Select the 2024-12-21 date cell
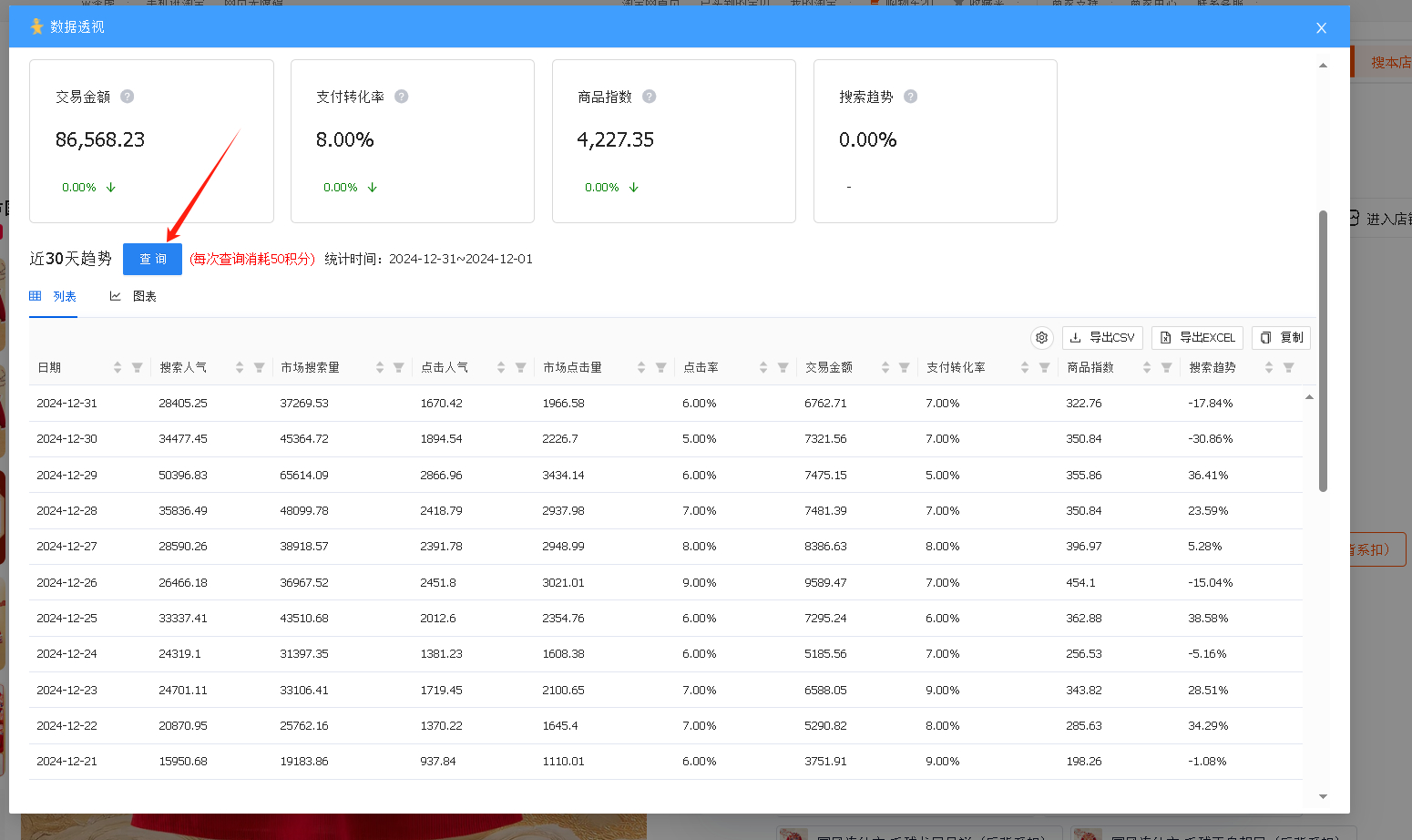The width and height of the screenshot is (1412, 840). pyautogui.click(x=67, y=762)
